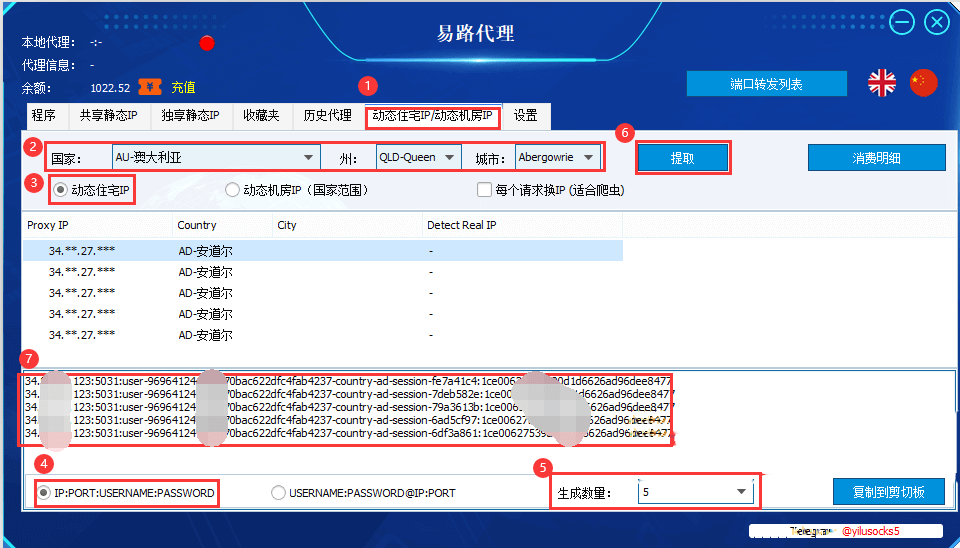The width and height of the screenshot is (960, 548).
Task: Expand the 生成数量 quantity dropdown
Action: pos(696,492)
